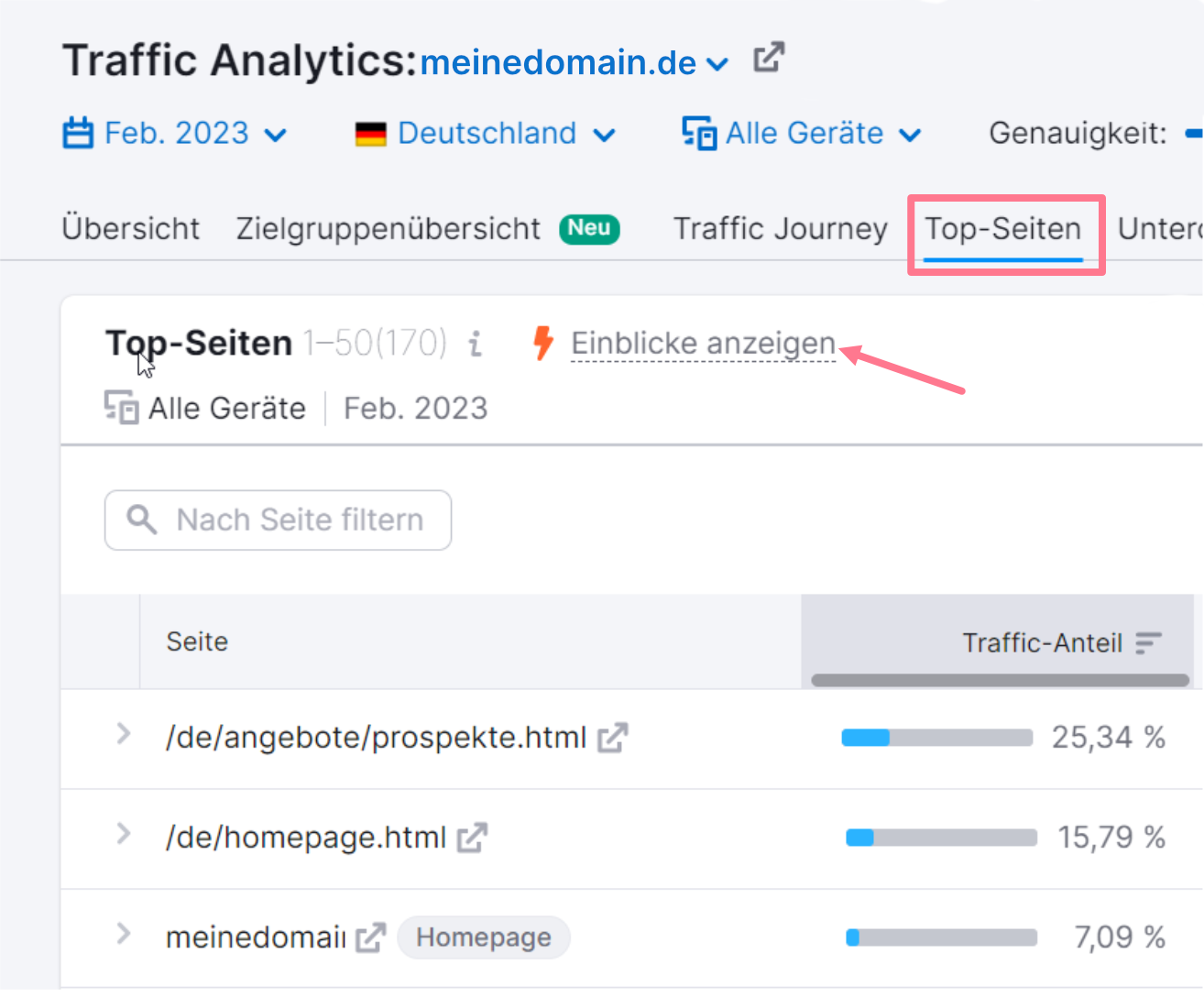
Task: Click the 25,34 % traffic share bar
Action: click(x=937, y=738)
